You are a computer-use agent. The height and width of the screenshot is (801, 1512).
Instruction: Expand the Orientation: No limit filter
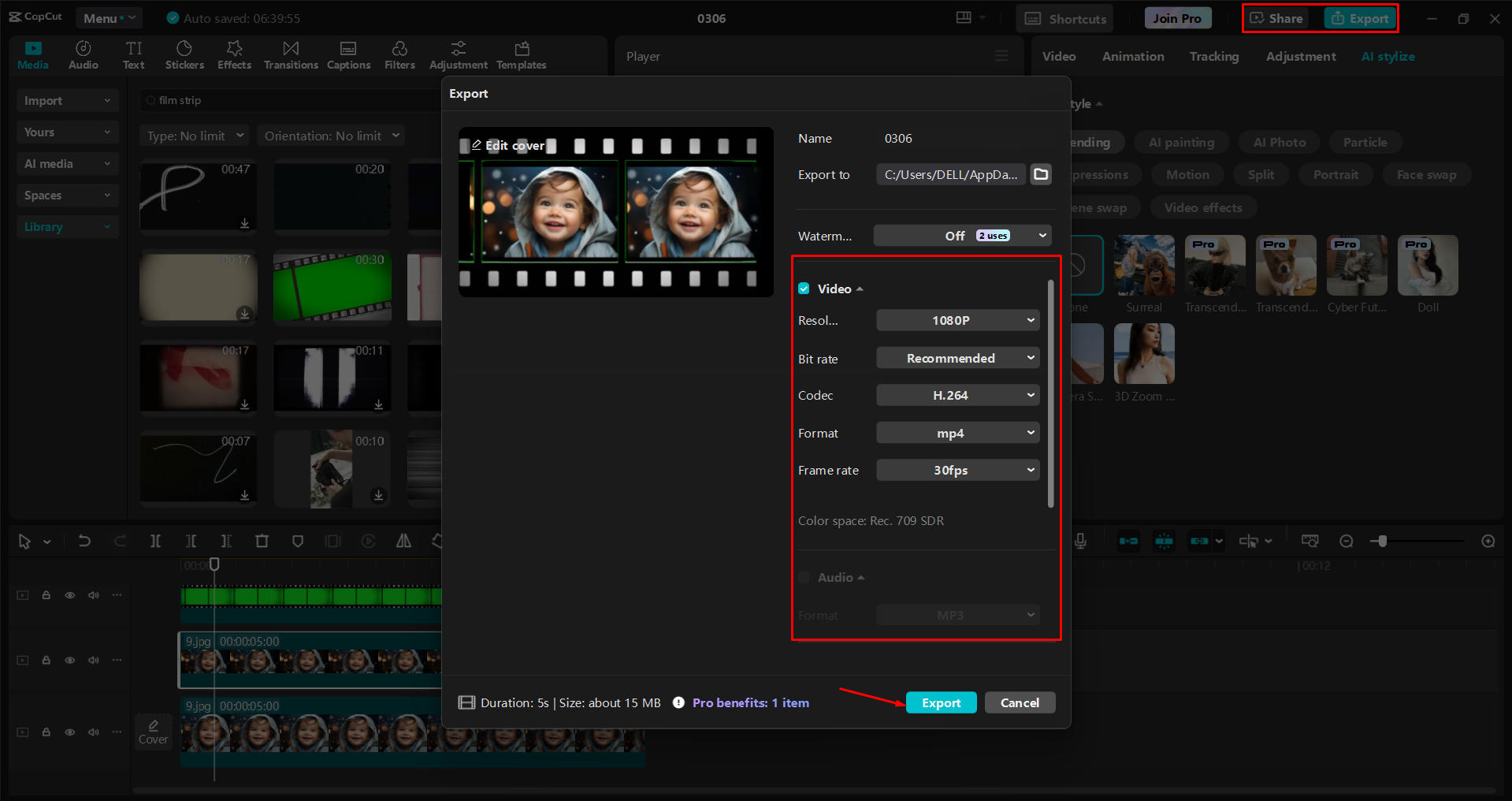330,135
